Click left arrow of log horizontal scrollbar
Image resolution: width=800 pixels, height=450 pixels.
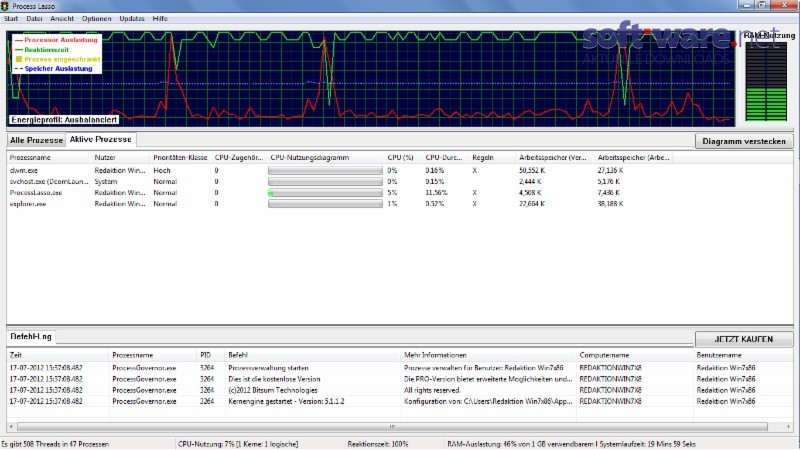click(x=11, y=427)
